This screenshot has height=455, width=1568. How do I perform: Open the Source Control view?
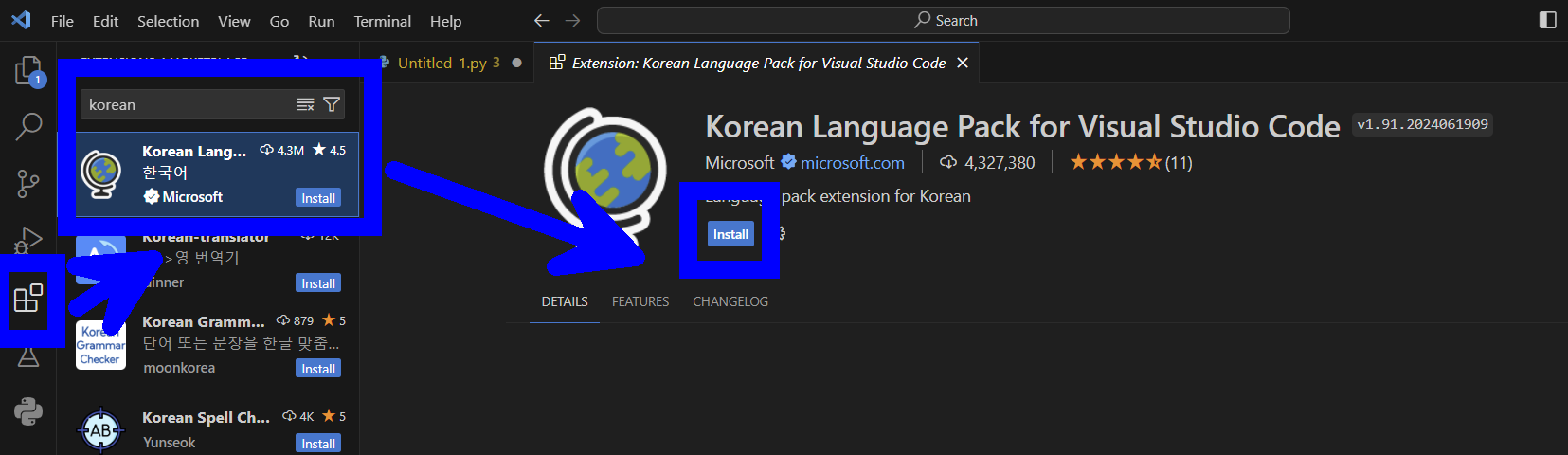pyautogui.click(x=28, y=184)
